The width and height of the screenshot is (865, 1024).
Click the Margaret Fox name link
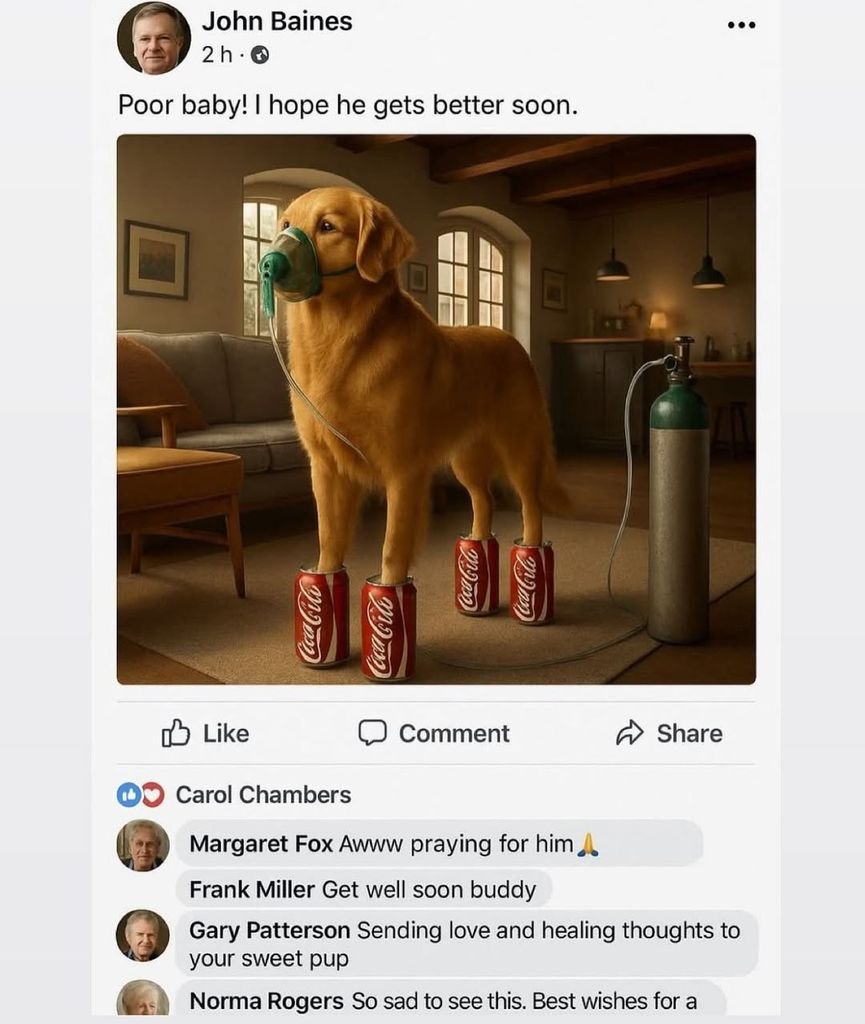click(260, 844)
